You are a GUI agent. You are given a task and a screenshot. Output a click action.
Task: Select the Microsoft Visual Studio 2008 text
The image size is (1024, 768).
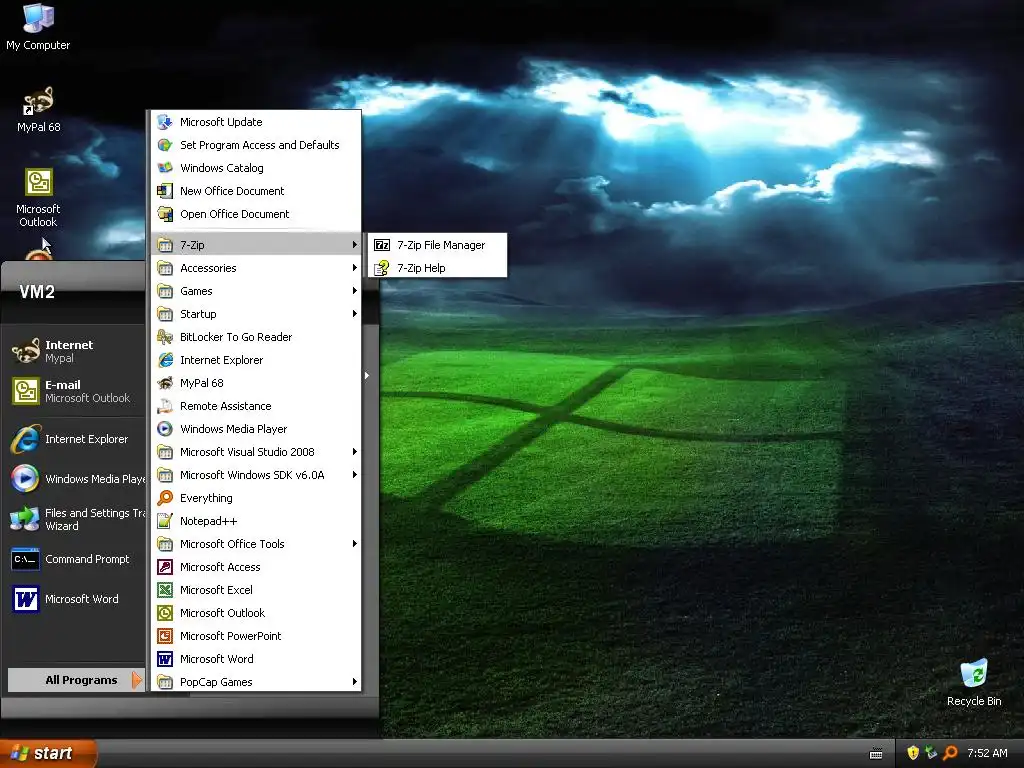coord(247,452)
